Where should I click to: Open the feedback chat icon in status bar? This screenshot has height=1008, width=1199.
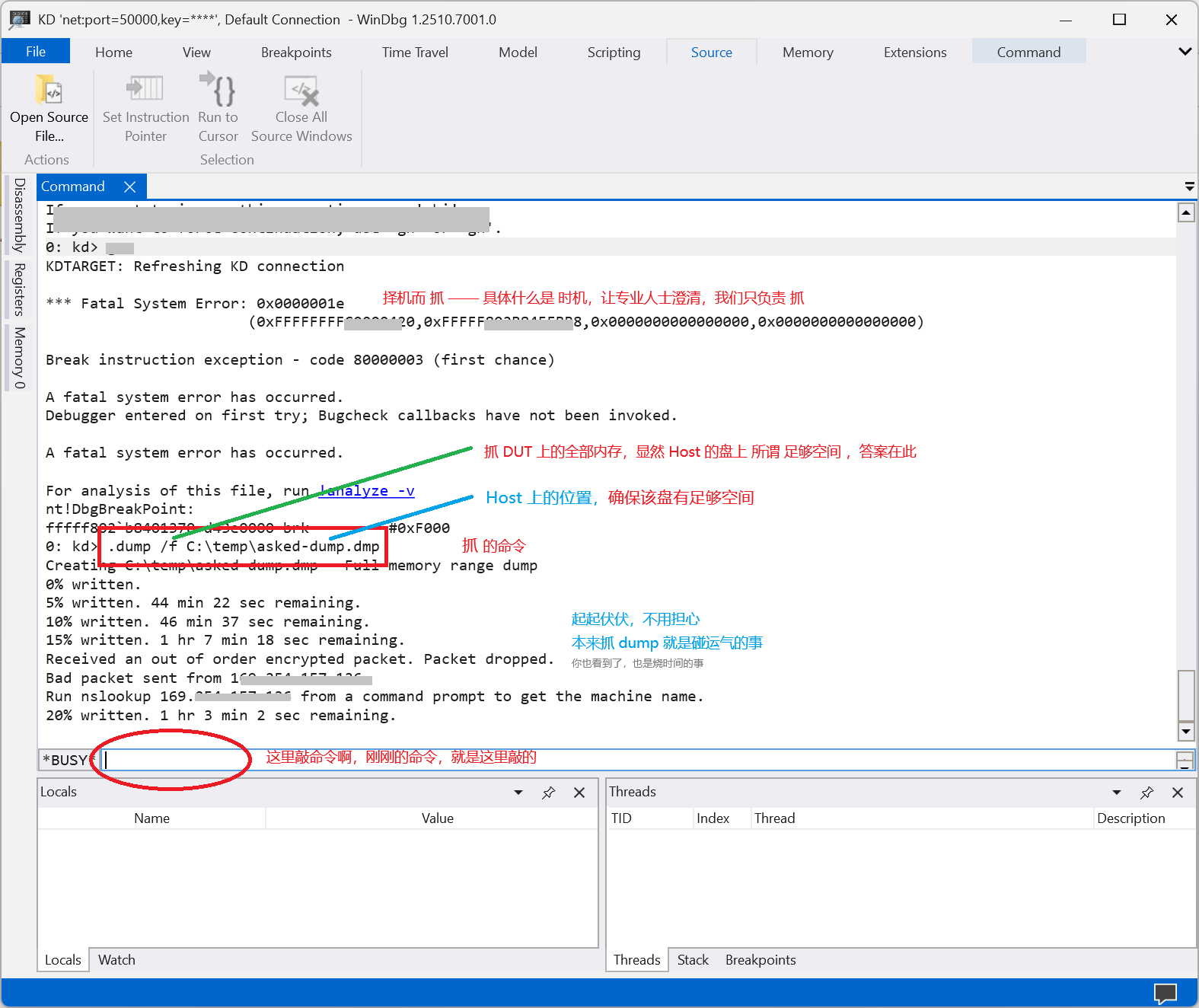(x=1165, y=994)
